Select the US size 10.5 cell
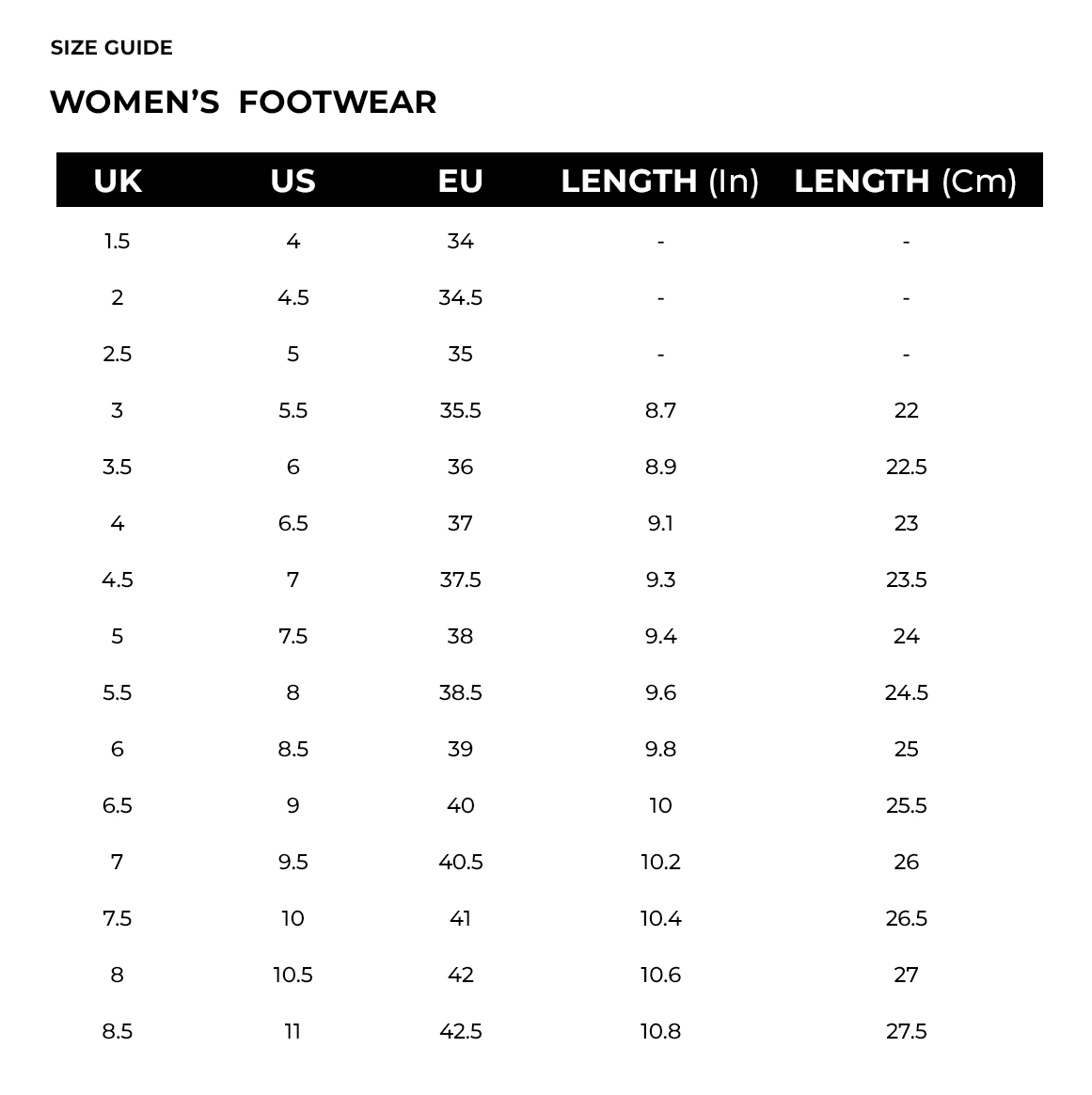Image resolution: width=1092 pixels, height=1095 pixels. 293,976
